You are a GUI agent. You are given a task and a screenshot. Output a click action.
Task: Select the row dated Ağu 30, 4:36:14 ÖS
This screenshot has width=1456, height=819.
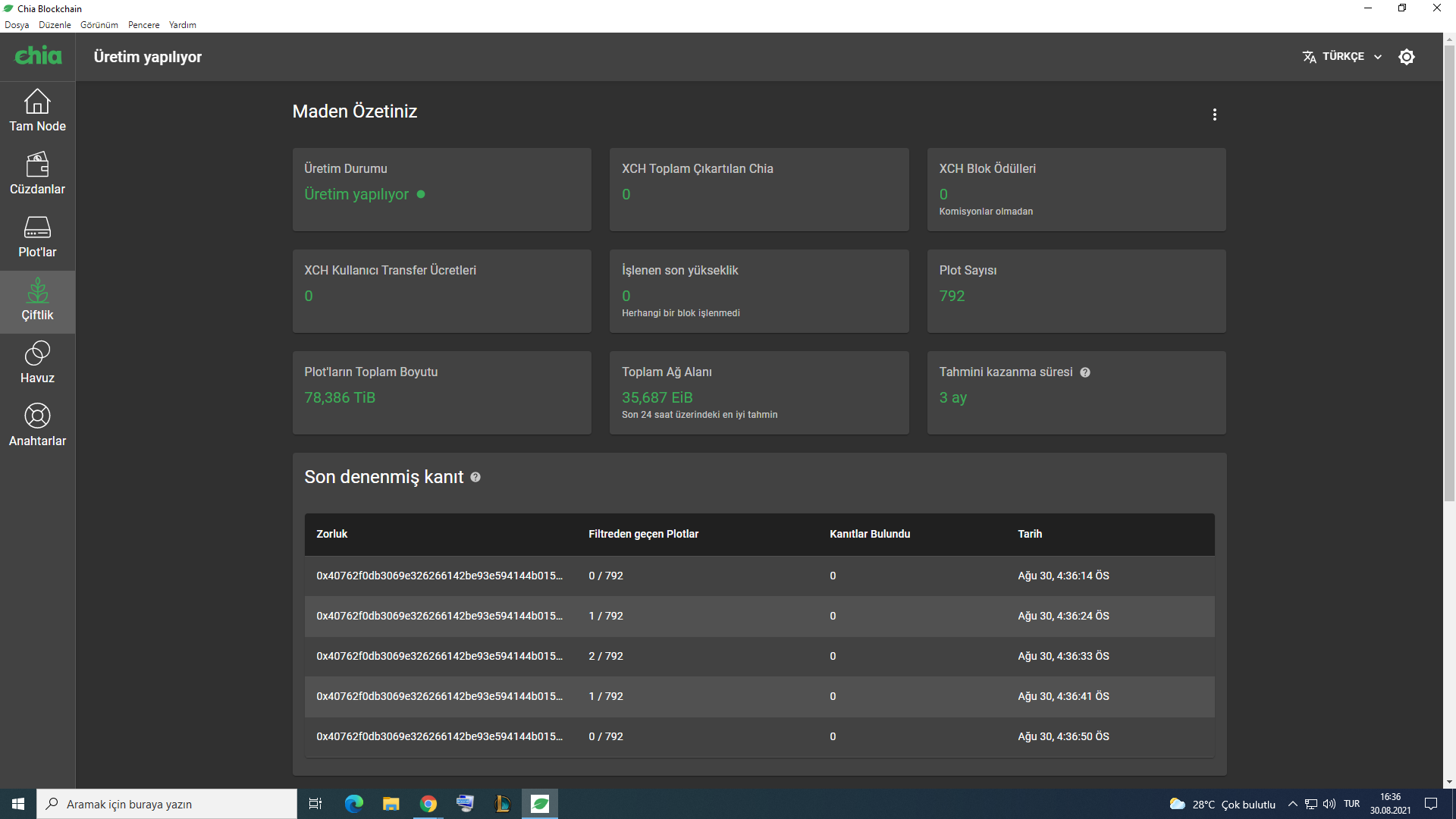[759, 576]
